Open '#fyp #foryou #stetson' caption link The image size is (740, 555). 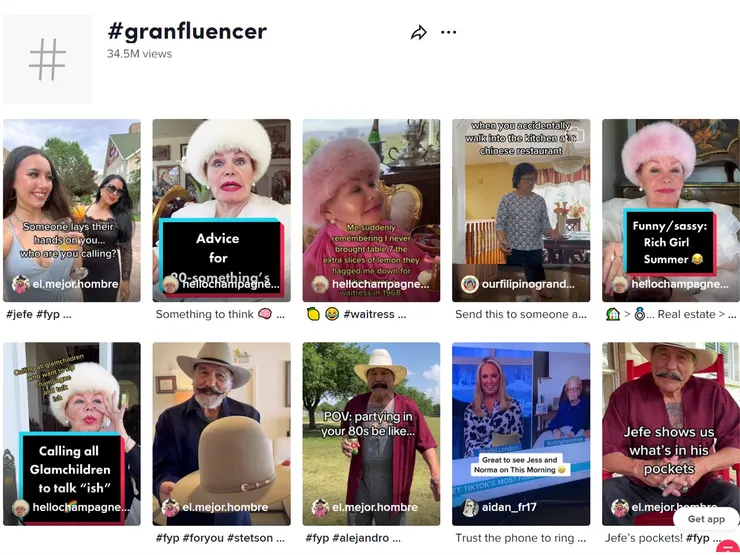click(x=220, y=538)
